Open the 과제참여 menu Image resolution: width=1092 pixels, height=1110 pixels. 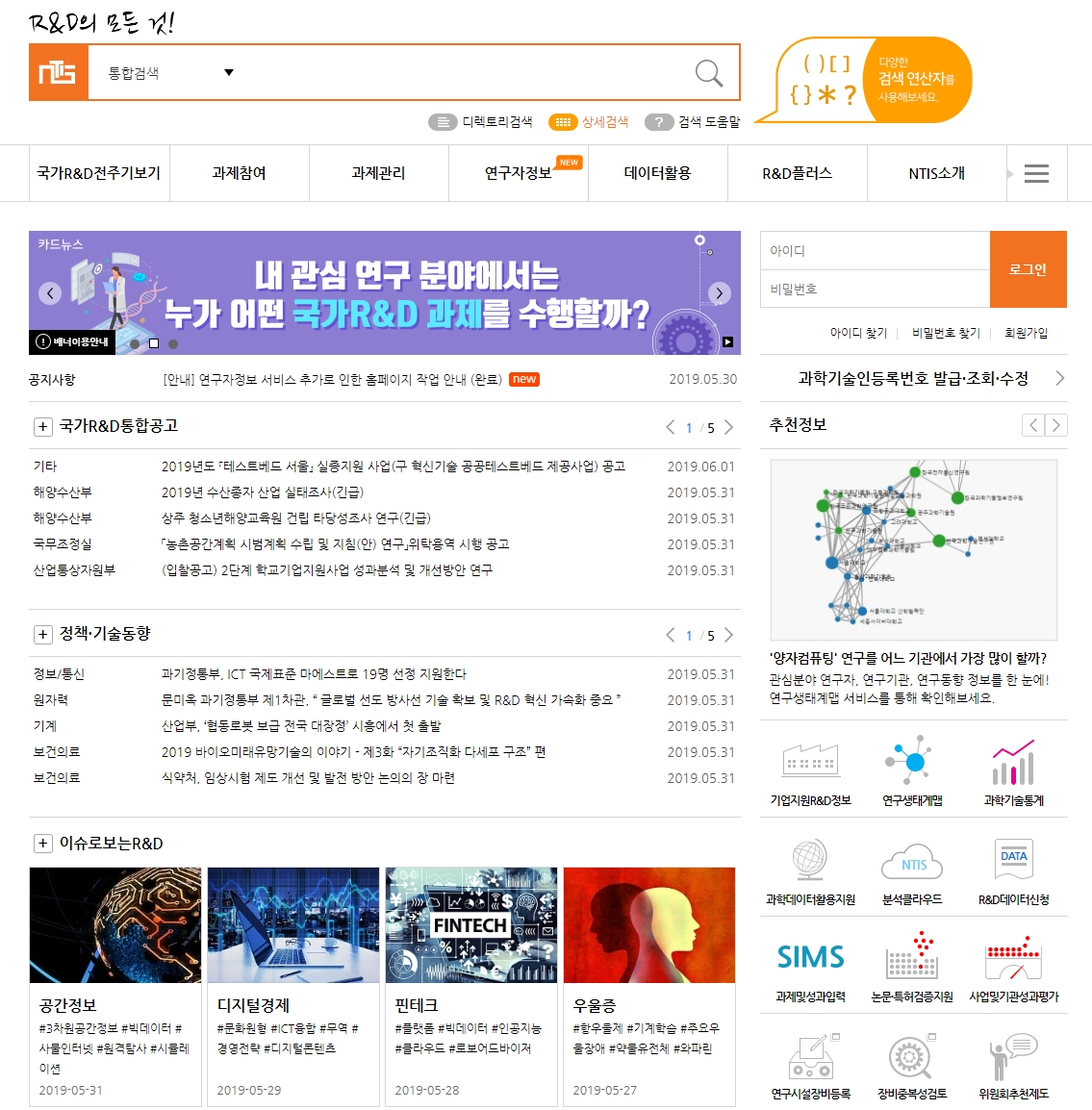coord(239,174)
